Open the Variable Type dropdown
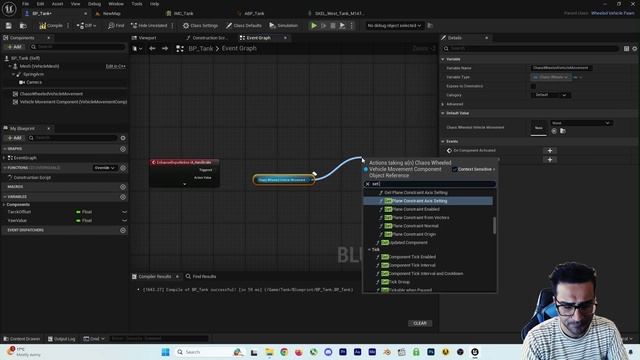 pyautogui.click(x=551, y=77)
